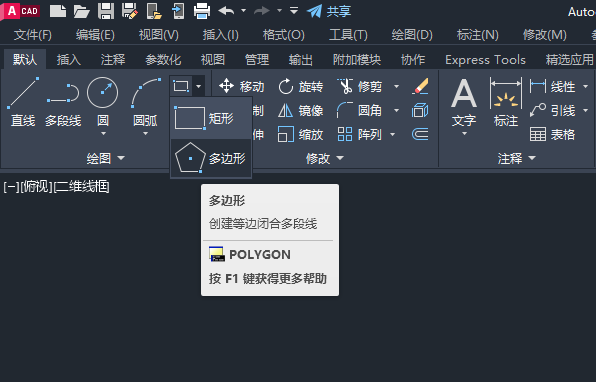
Task: Open from web and mobile icon
Action: (x=154, y=11)
